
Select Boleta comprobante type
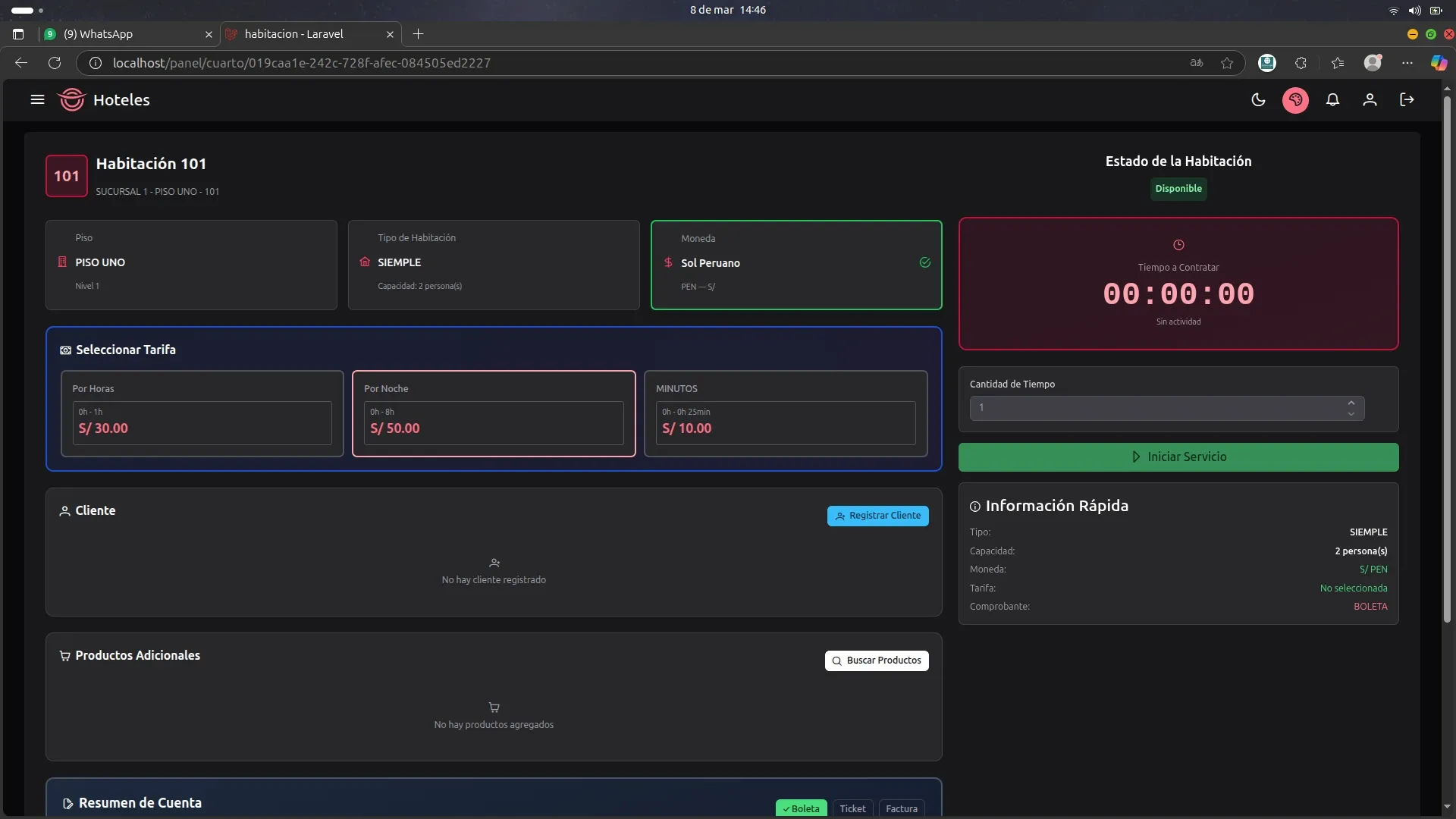(x=802, y=808)
